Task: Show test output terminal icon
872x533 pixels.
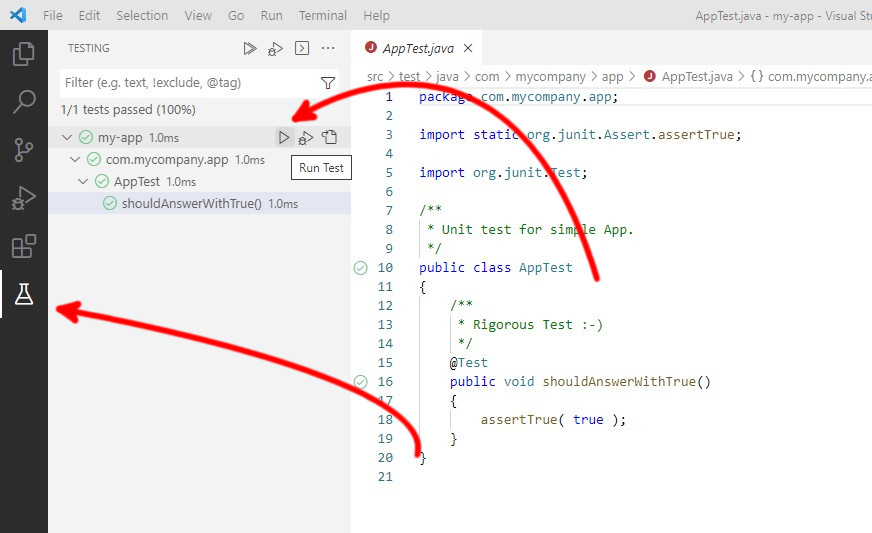Action: click(x=302, y=48)
